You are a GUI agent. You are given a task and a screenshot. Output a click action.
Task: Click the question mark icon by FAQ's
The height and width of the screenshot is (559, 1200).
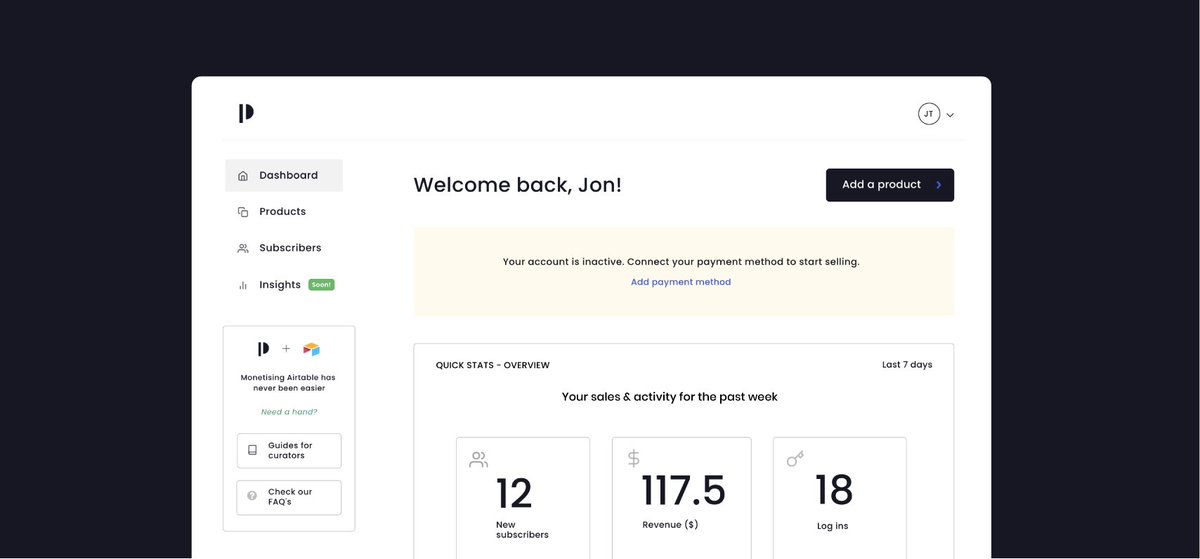[x=252, y=495]
